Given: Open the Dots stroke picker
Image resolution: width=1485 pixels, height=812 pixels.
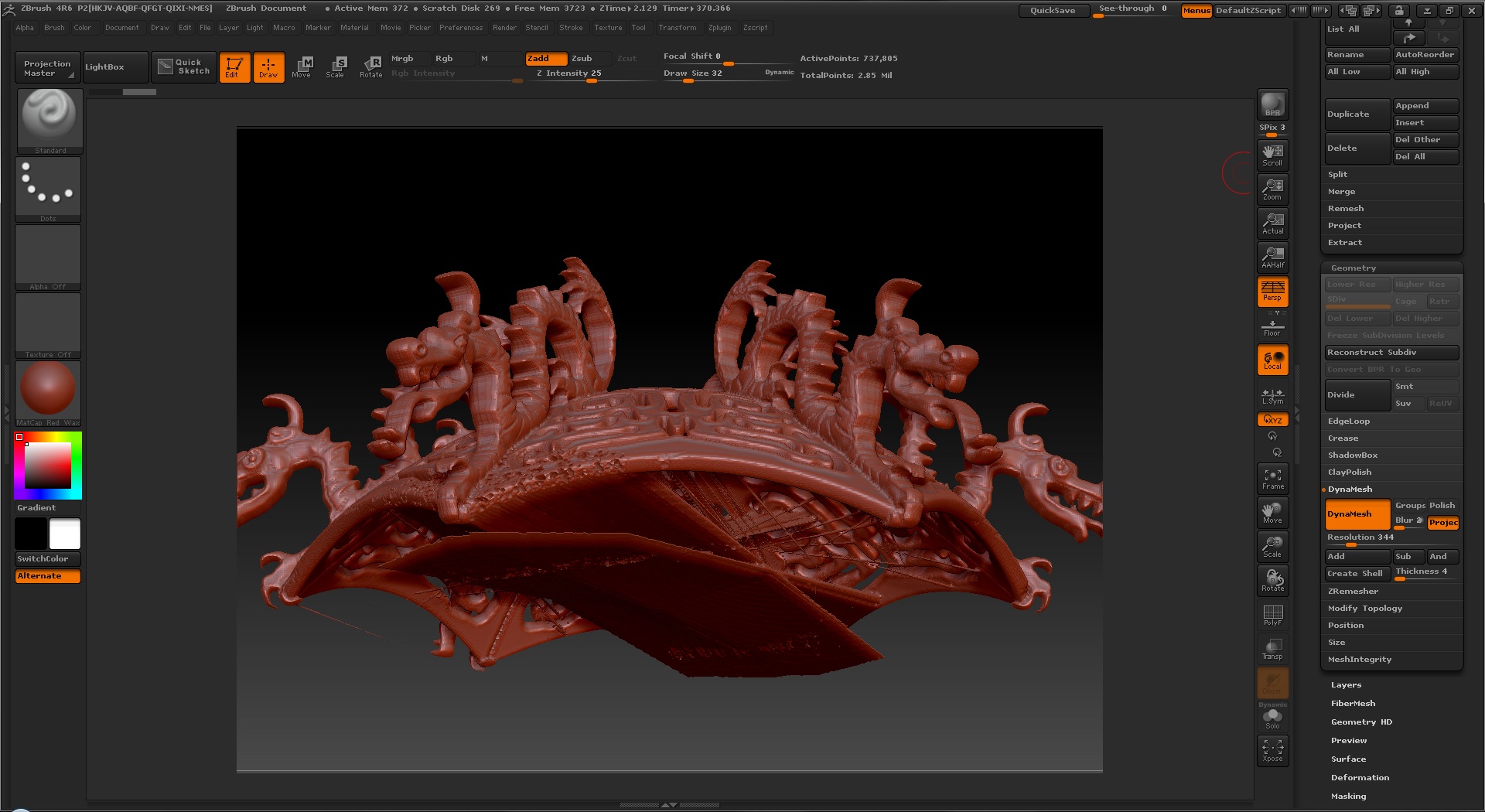Looking at the screenshot, I should pyautogui.click(x=48, y=189).
